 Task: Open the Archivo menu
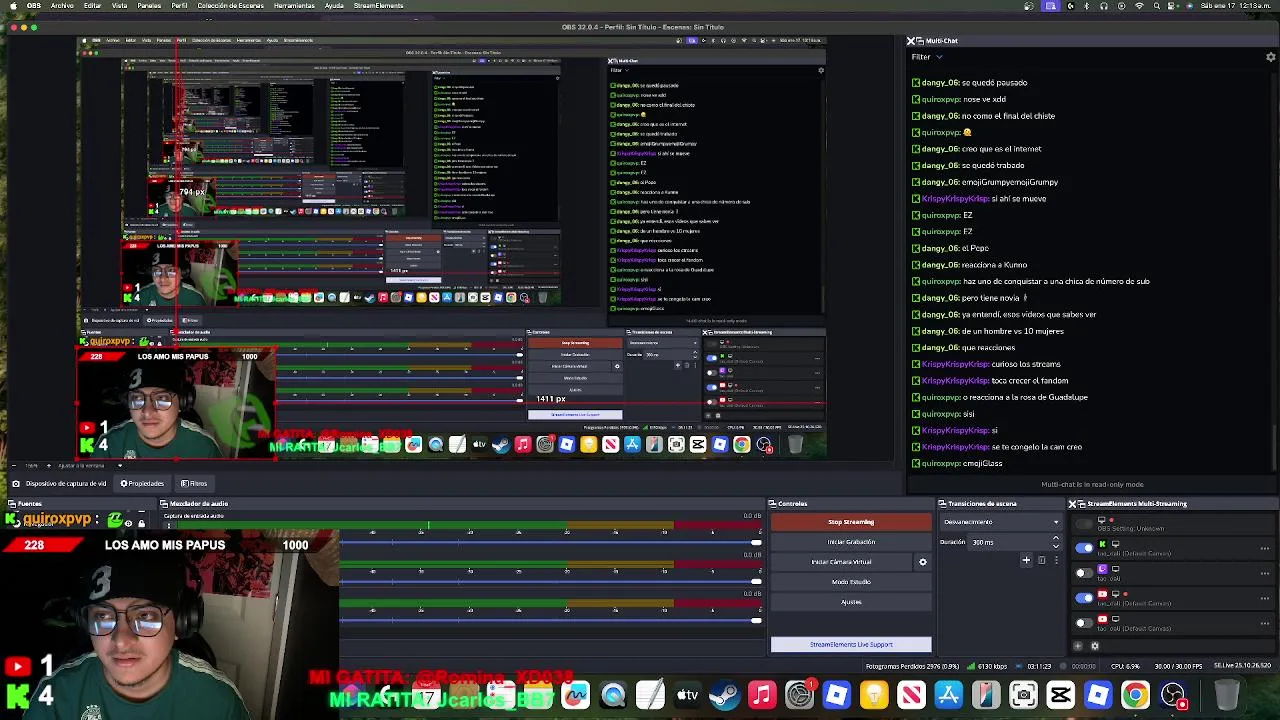click(x=62, y=6)
